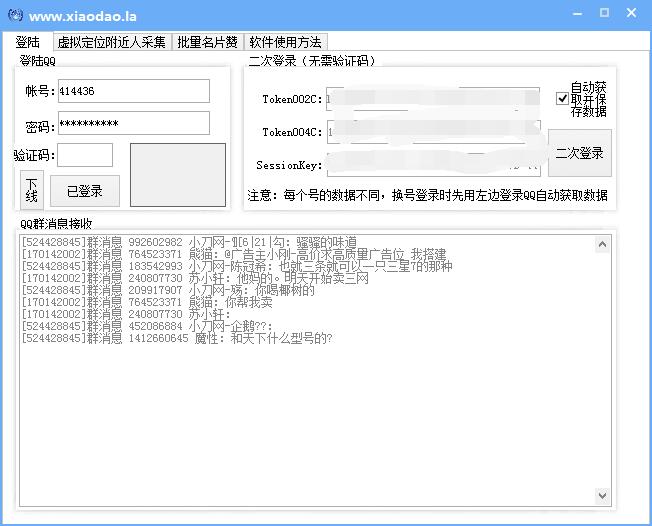
Task: Maximize the xiaodao window
Action: [604, 13]
